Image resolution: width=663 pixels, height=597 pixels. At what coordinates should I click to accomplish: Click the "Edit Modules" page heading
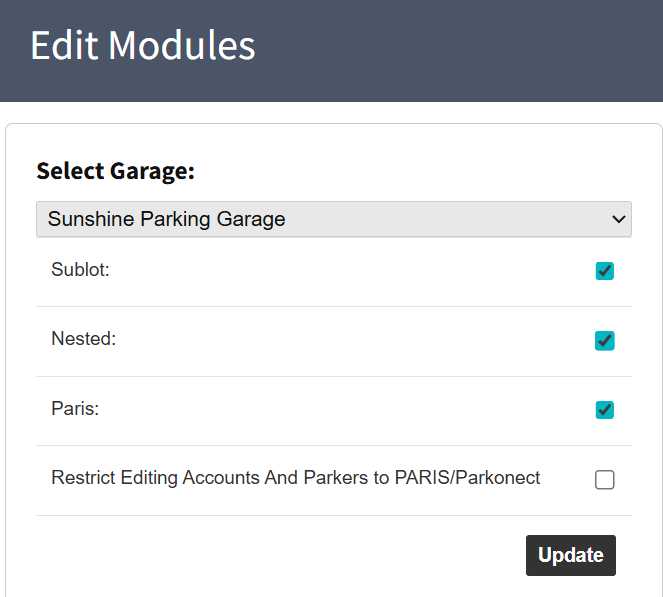[x=143, y=46]
